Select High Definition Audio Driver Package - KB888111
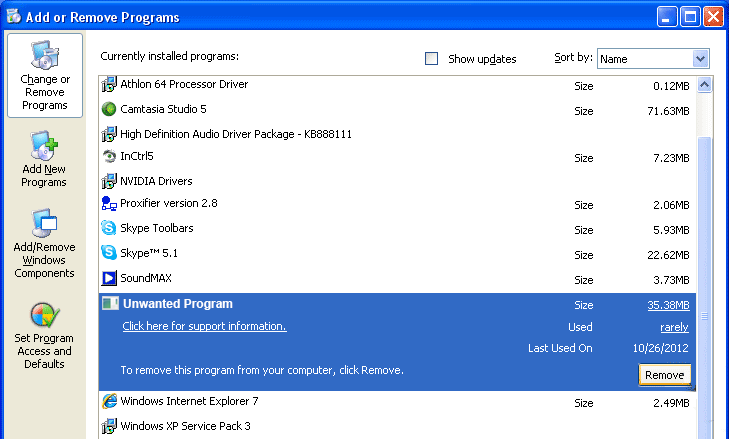 click(397, 134)
